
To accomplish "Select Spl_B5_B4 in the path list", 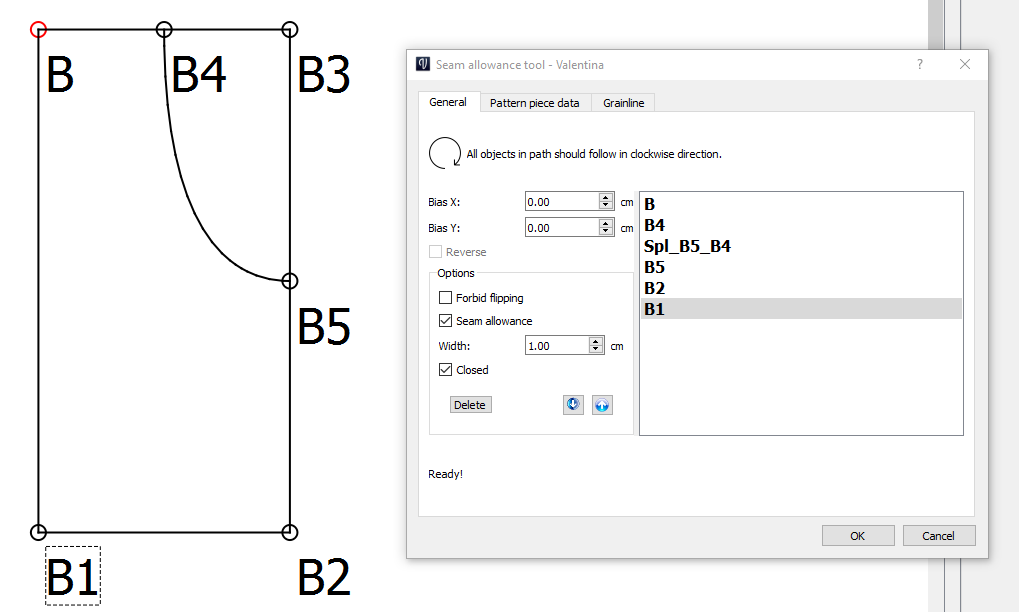I will tap(688, 246).
